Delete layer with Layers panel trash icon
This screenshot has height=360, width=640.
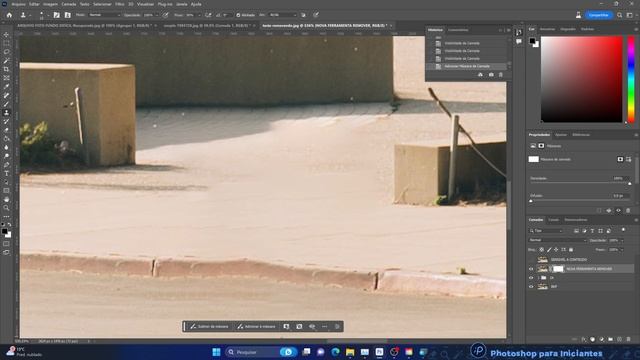coord(628,339)
